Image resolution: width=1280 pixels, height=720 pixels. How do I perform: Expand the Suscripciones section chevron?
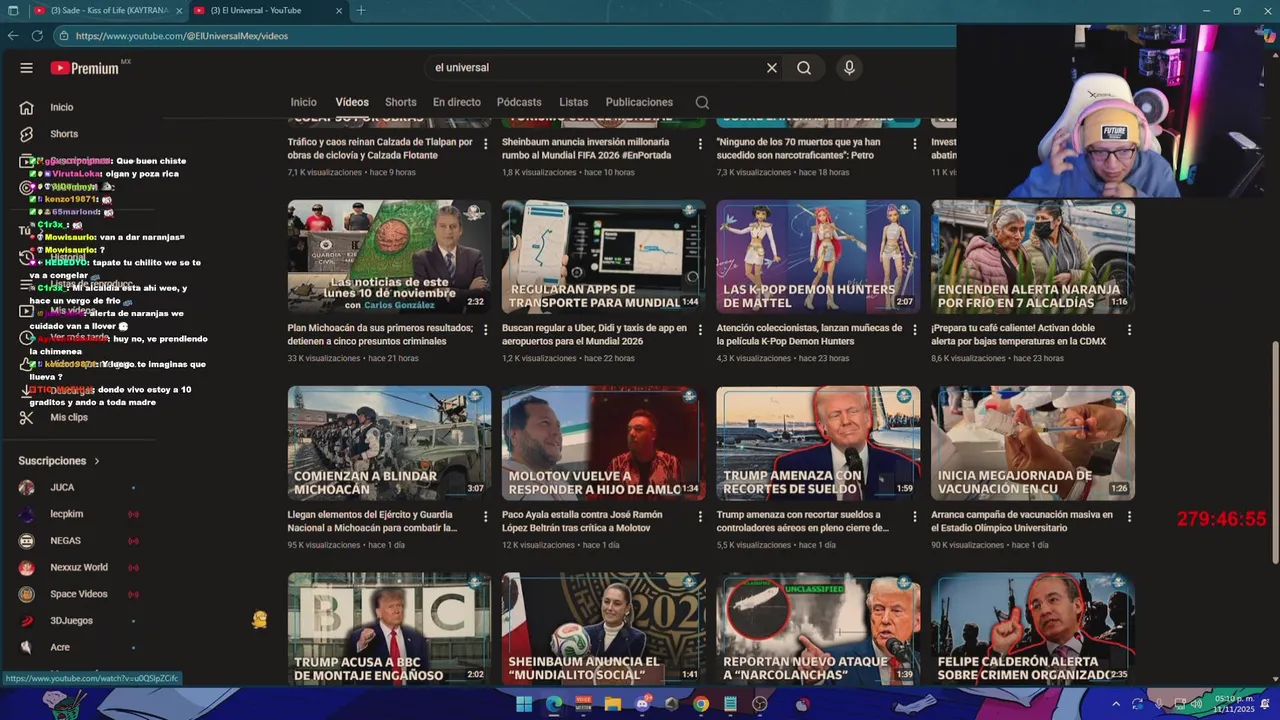pyautogui.click(x=97, y=461)
